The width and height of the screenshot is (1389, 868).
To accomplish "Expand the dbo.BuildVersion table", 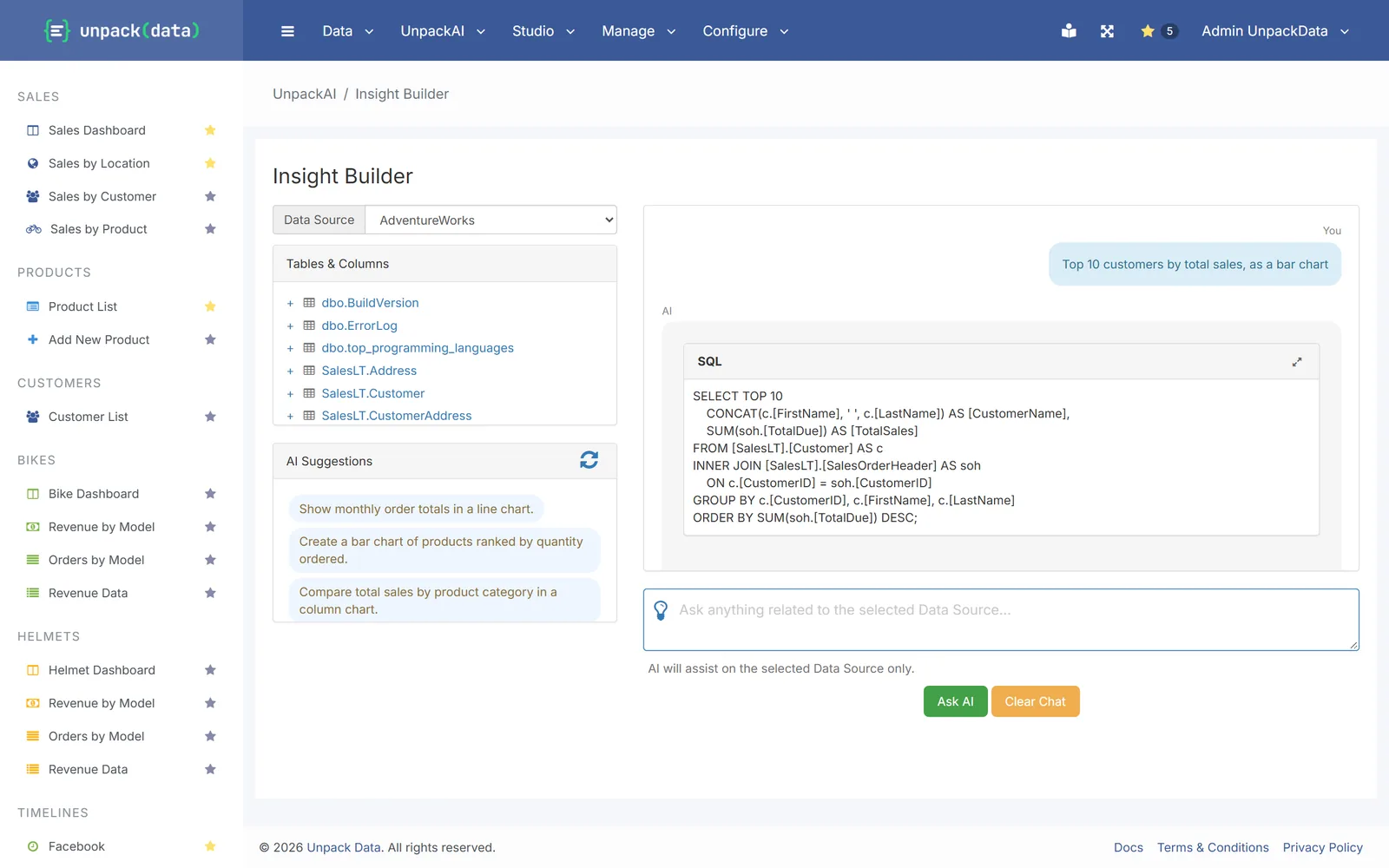I will 290,304.
